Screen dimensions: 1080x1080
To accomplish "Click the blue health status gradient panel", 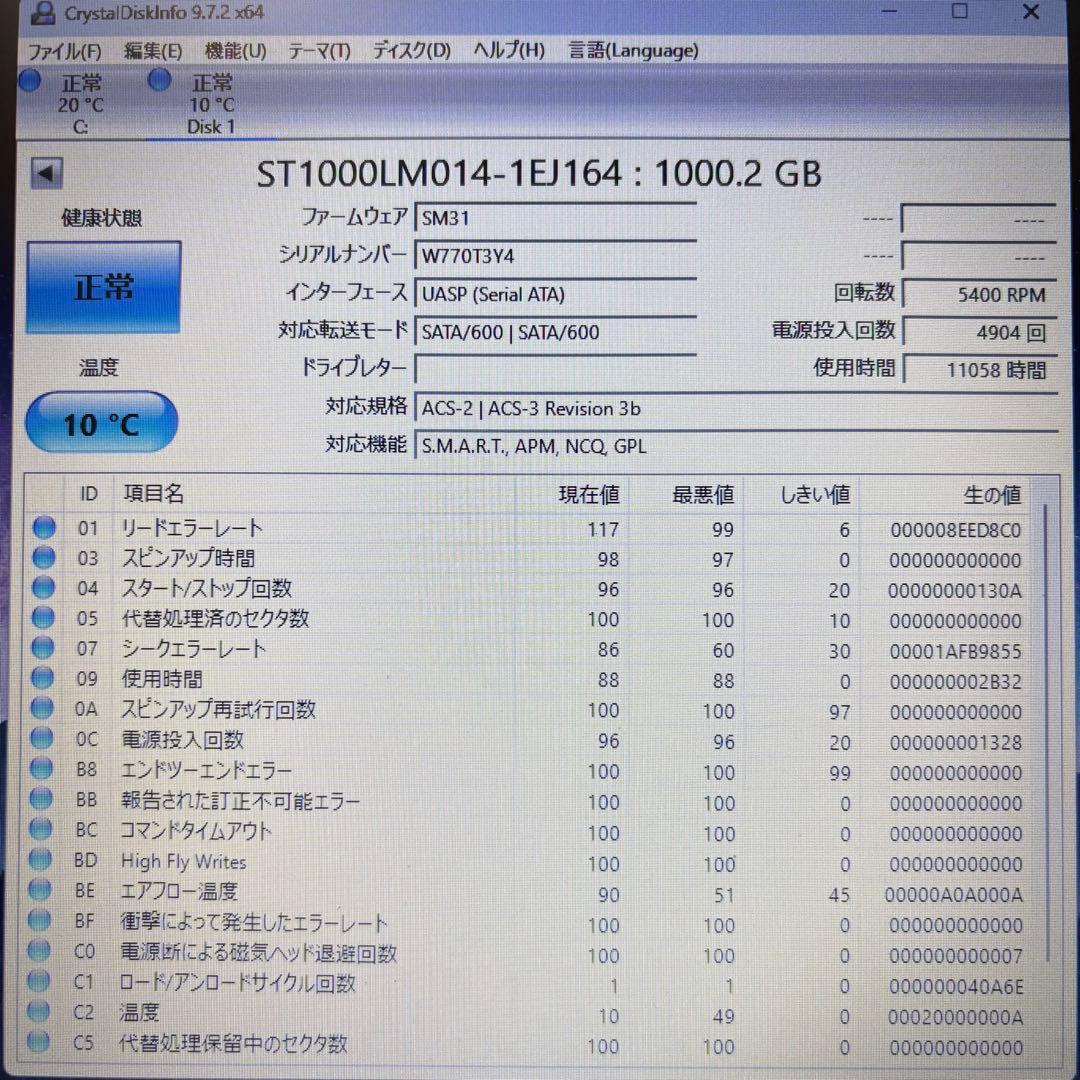I will 103,286.
